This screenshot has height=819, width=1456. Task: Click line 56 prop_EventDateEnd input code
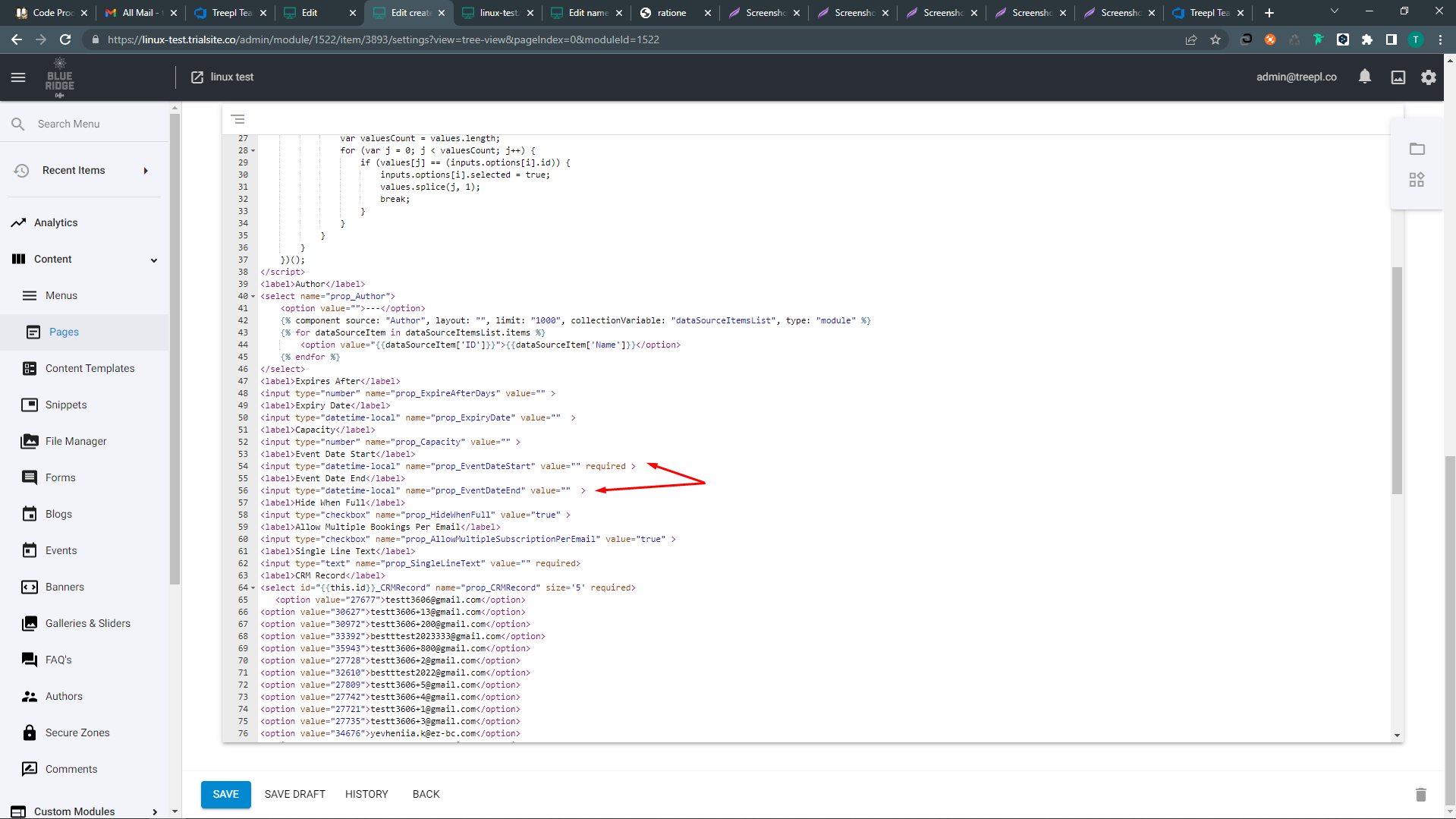(423, 491)
